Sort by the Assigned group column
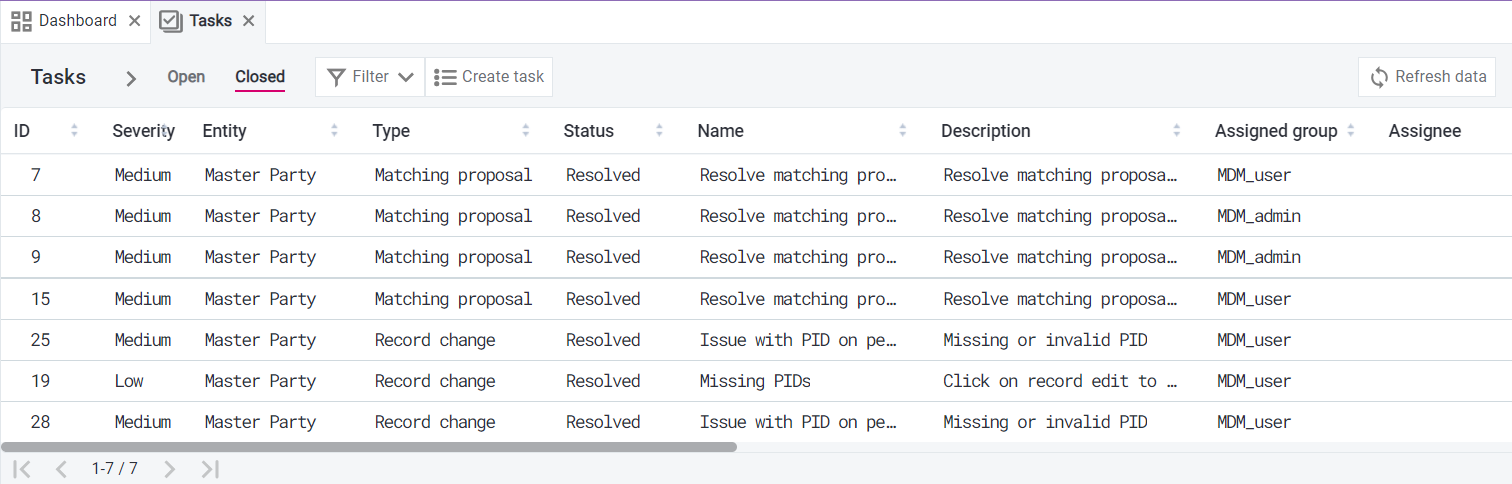Screen dimensions: 1512x484 tap(1351, 131)
